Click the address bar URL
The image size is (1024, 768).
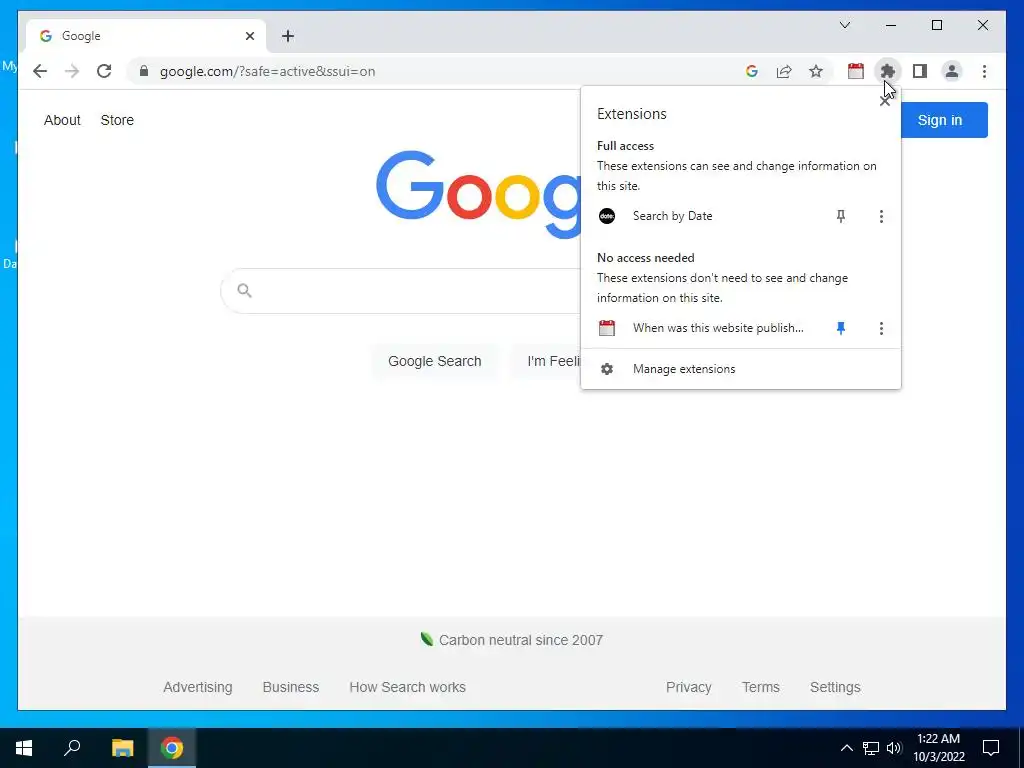point(268,71)
